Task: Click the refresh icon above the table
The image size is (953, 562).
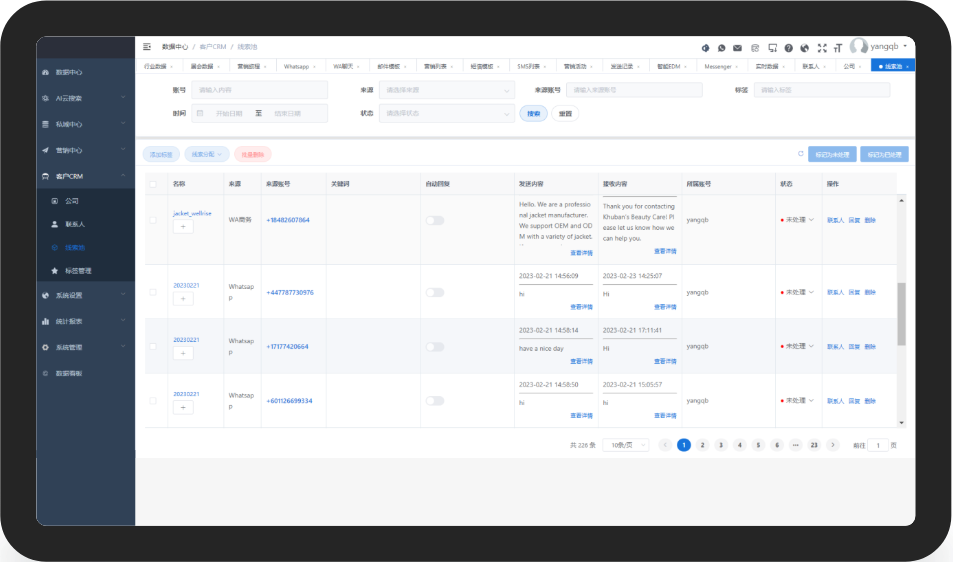Action: (x=800, y=154)
